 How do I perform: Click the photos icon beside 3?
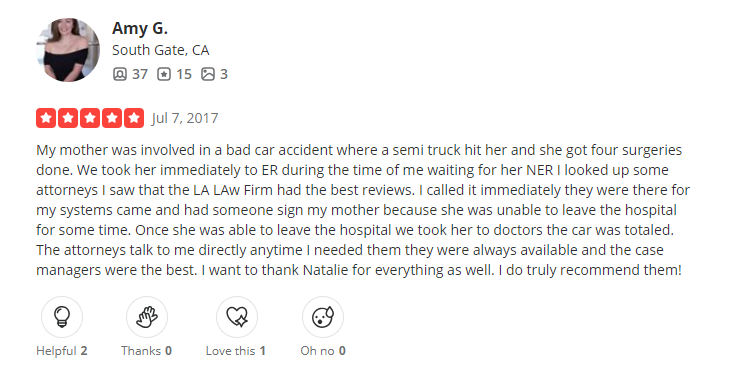(208, 74)
